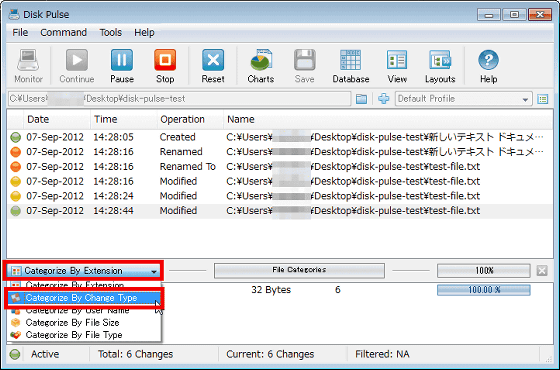
Task: Click the 100.00 % progress bar
Action: 484,290
